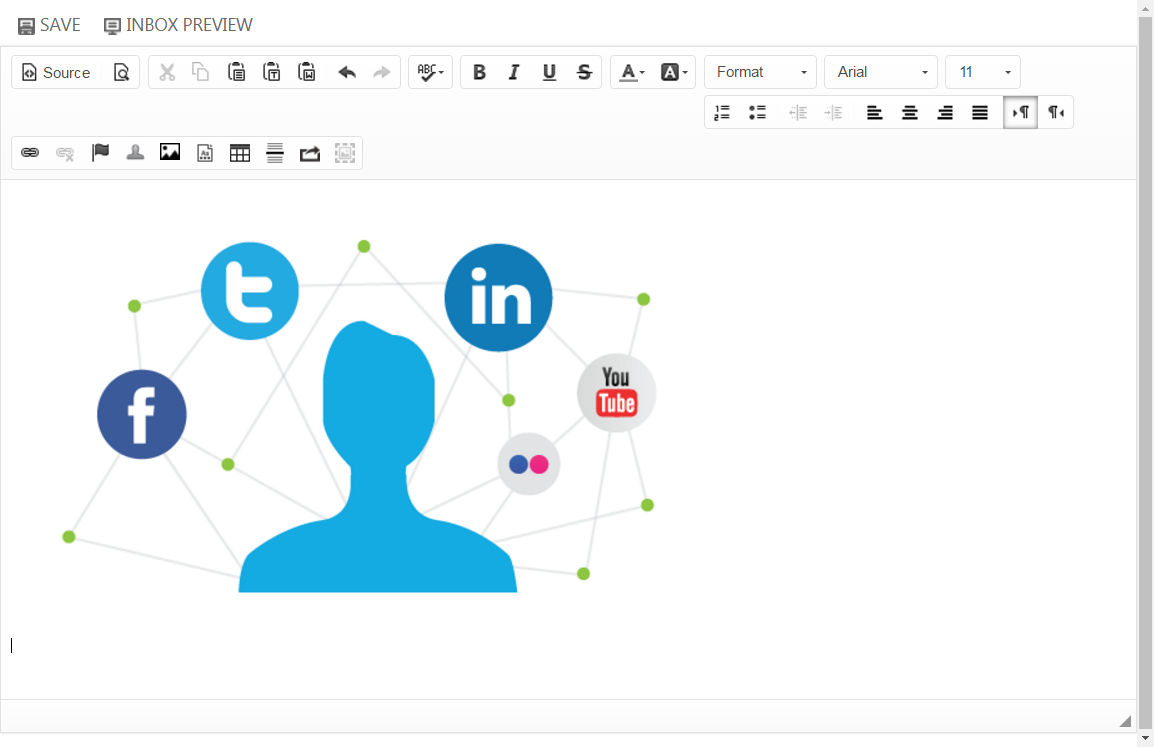Insert a numbered list
The image size is (1154, 747).
click(722, 113)
